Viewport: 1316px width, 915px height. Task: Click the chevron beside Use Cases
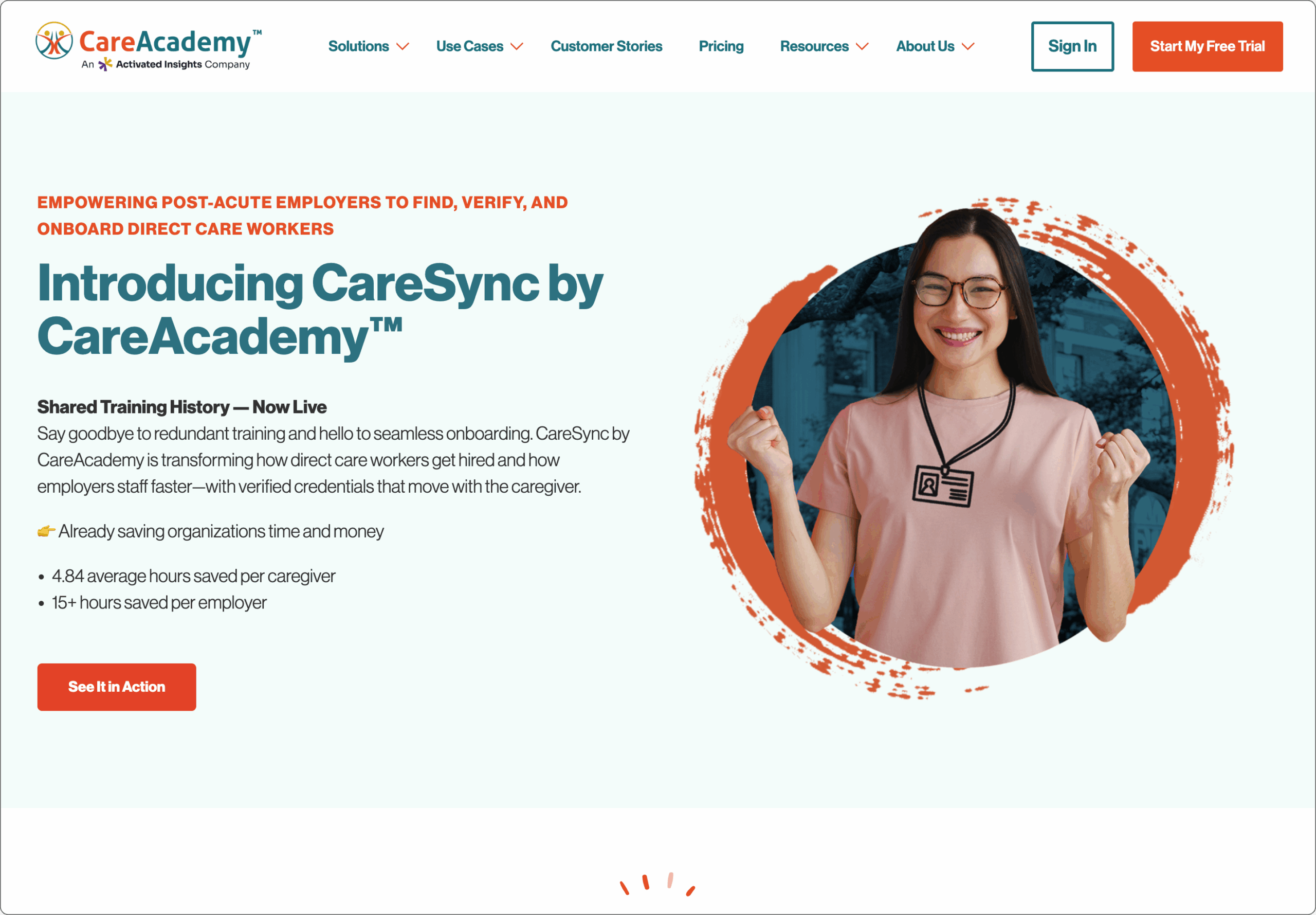(x=517, y=46)
